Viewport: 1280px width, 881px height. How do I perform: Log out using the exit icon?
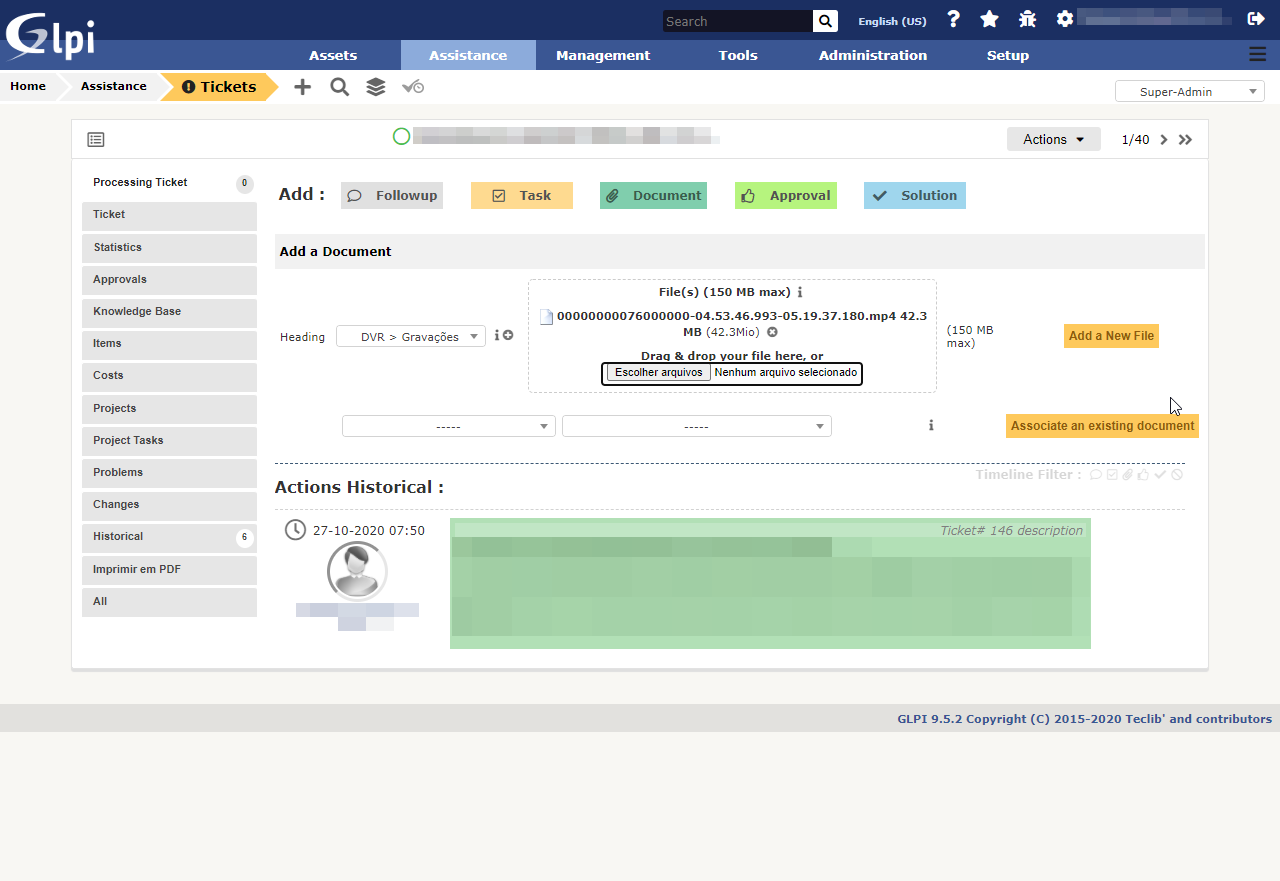coord(1257,18)
